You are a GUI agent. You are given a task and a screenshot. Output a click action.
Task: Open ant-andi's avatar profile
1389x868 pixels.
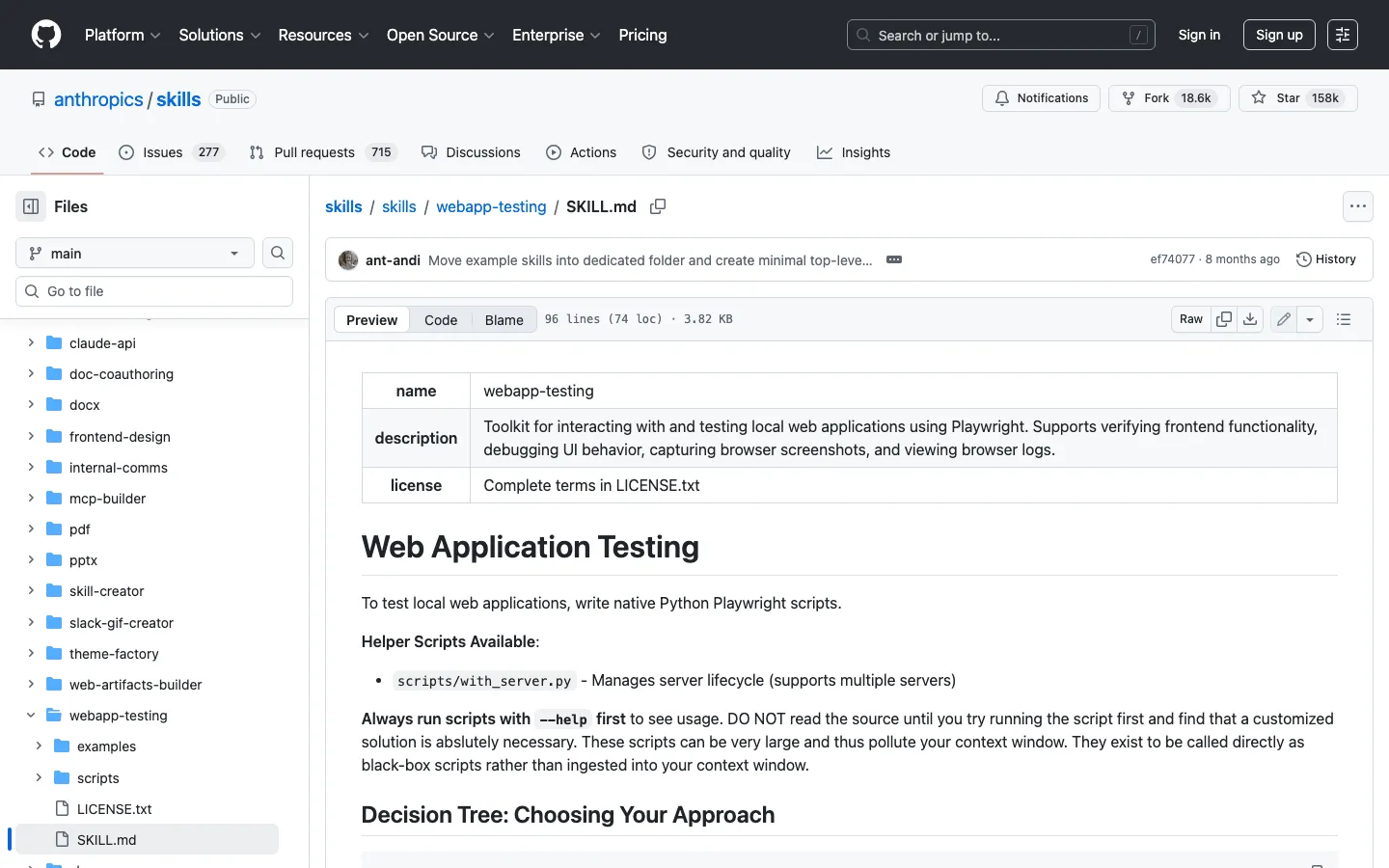348,259
